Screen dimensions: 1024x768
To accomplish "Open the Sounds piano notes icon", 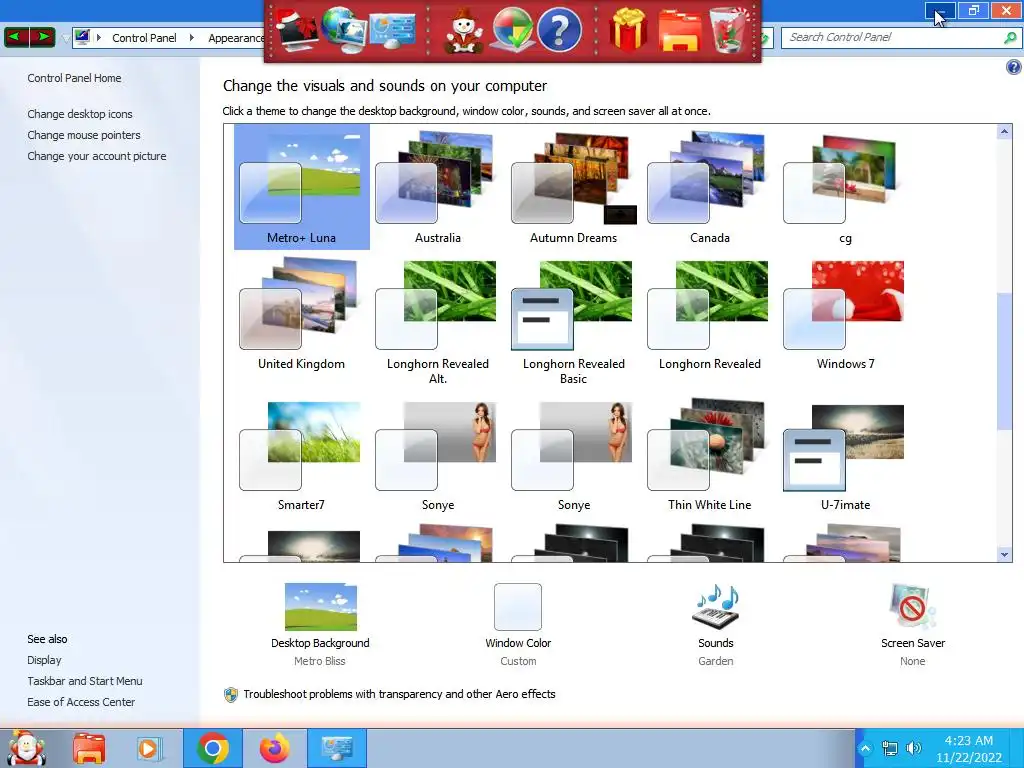I will tap(716, 605).
